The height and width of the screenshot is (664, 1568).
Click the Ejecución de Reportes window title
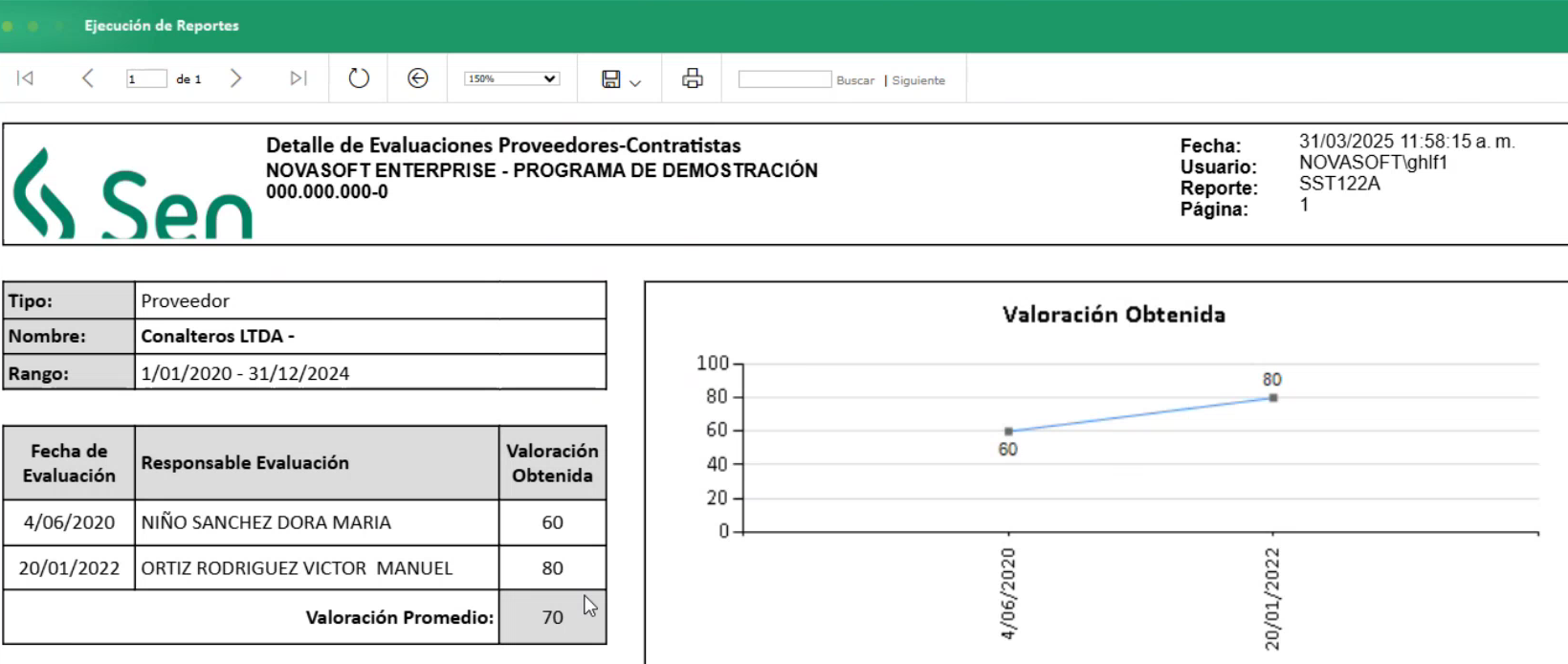pyautogui.click(x=162, y=26)
